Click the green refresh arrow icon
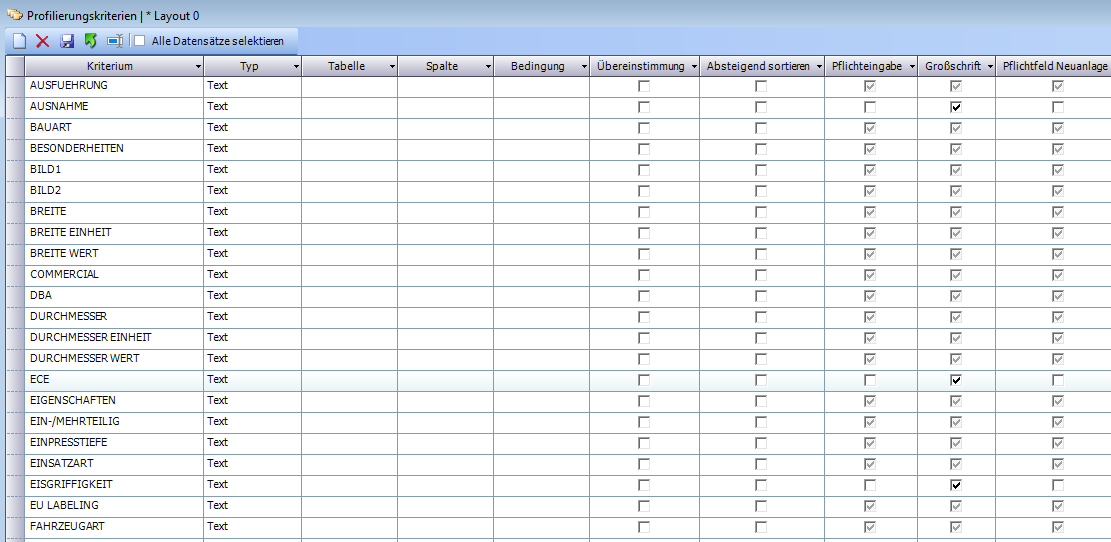The height and width of the screenshot is (542, 1111). coord(91,41)
